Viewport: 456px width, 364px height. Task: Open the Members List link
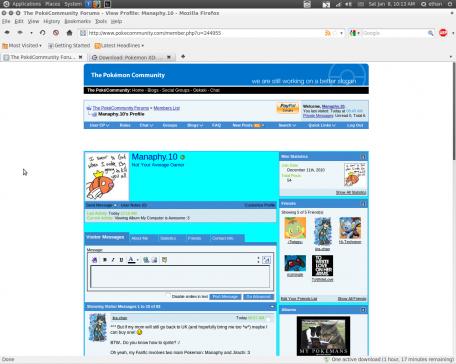[167, 108]
